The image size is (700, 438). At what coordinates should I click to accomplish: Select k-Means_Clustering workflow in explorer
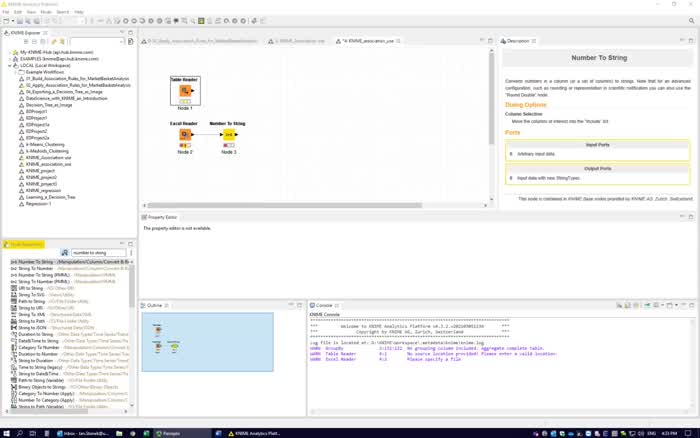(x=47, y=144)
